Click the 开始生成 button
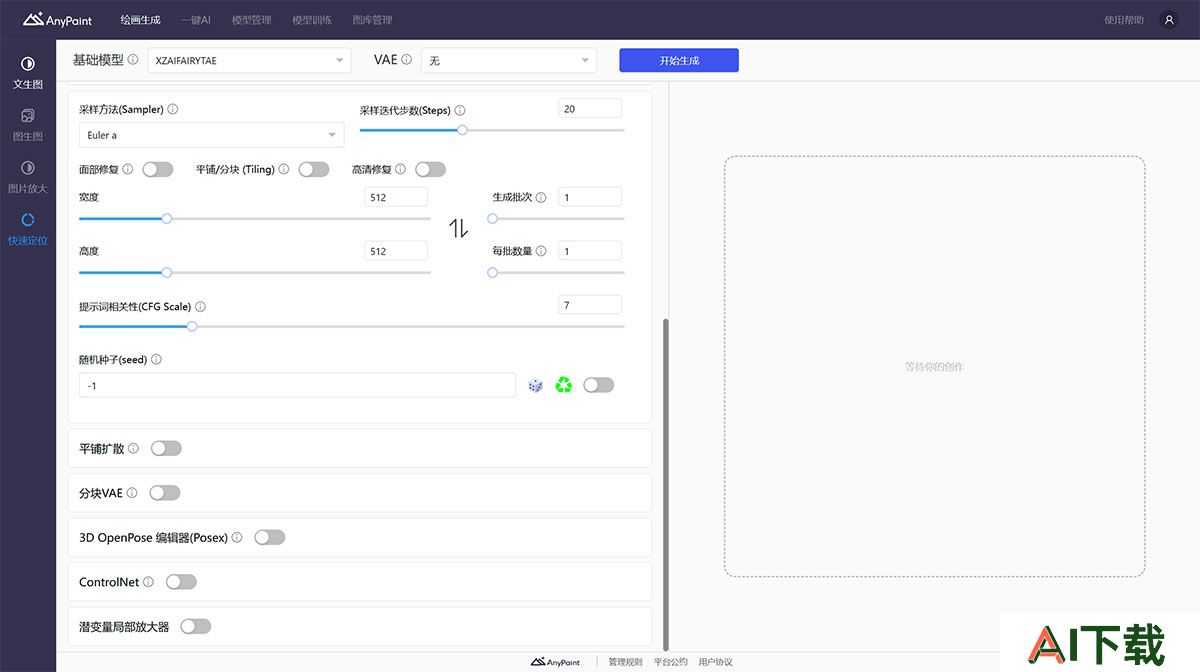 tap(679, 60)
